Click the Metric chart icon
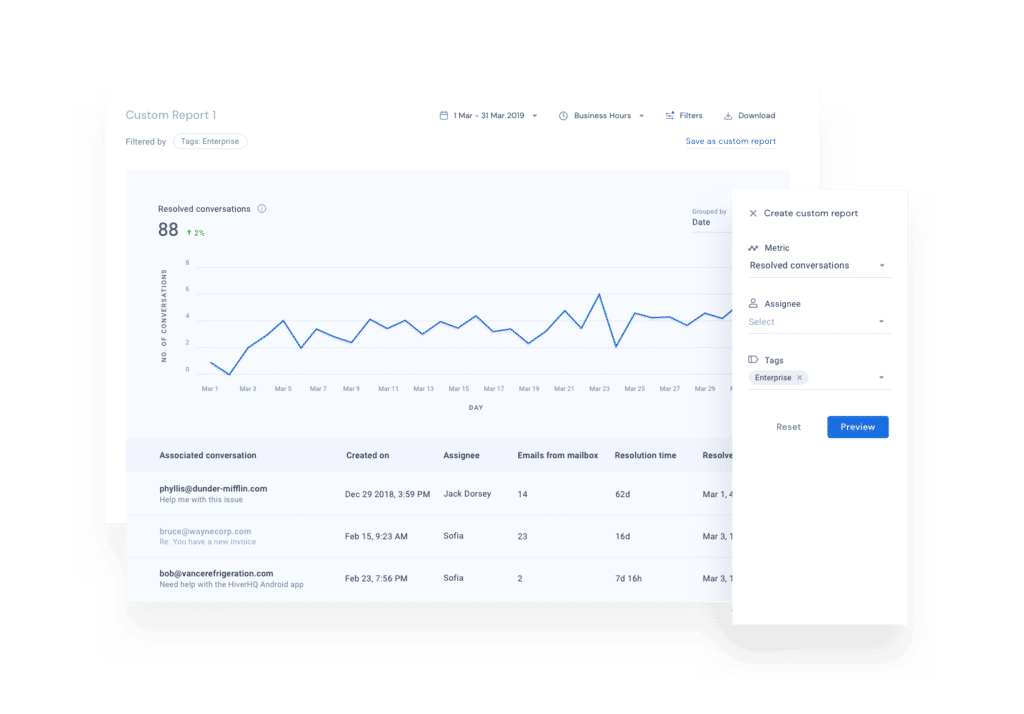 pos(753,248)
